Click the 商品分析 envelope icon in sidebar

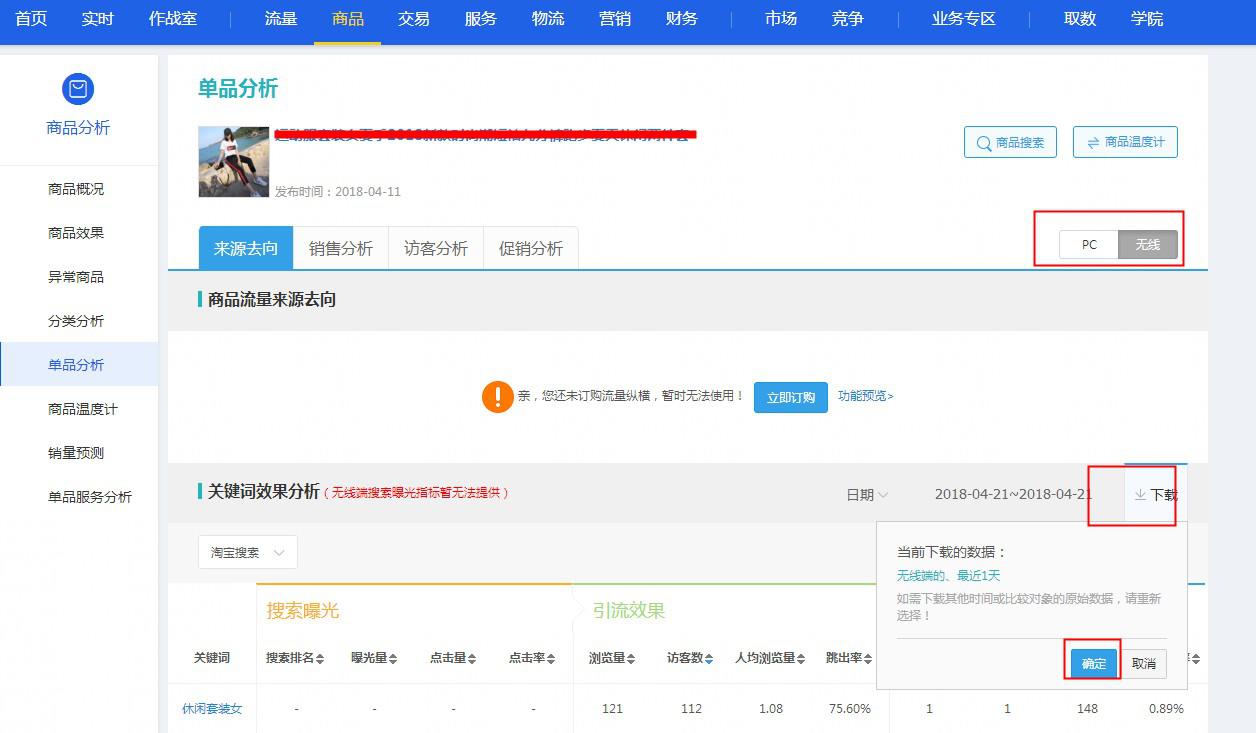78,89
